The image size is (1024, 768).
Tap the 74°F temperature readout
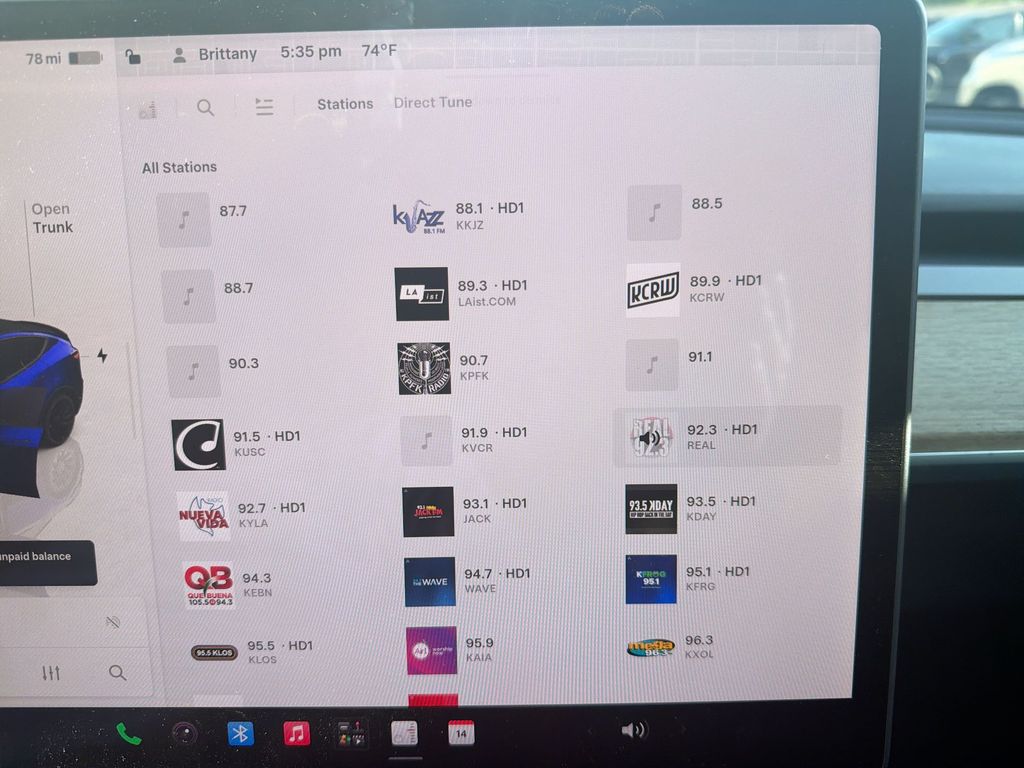point(379,51)
